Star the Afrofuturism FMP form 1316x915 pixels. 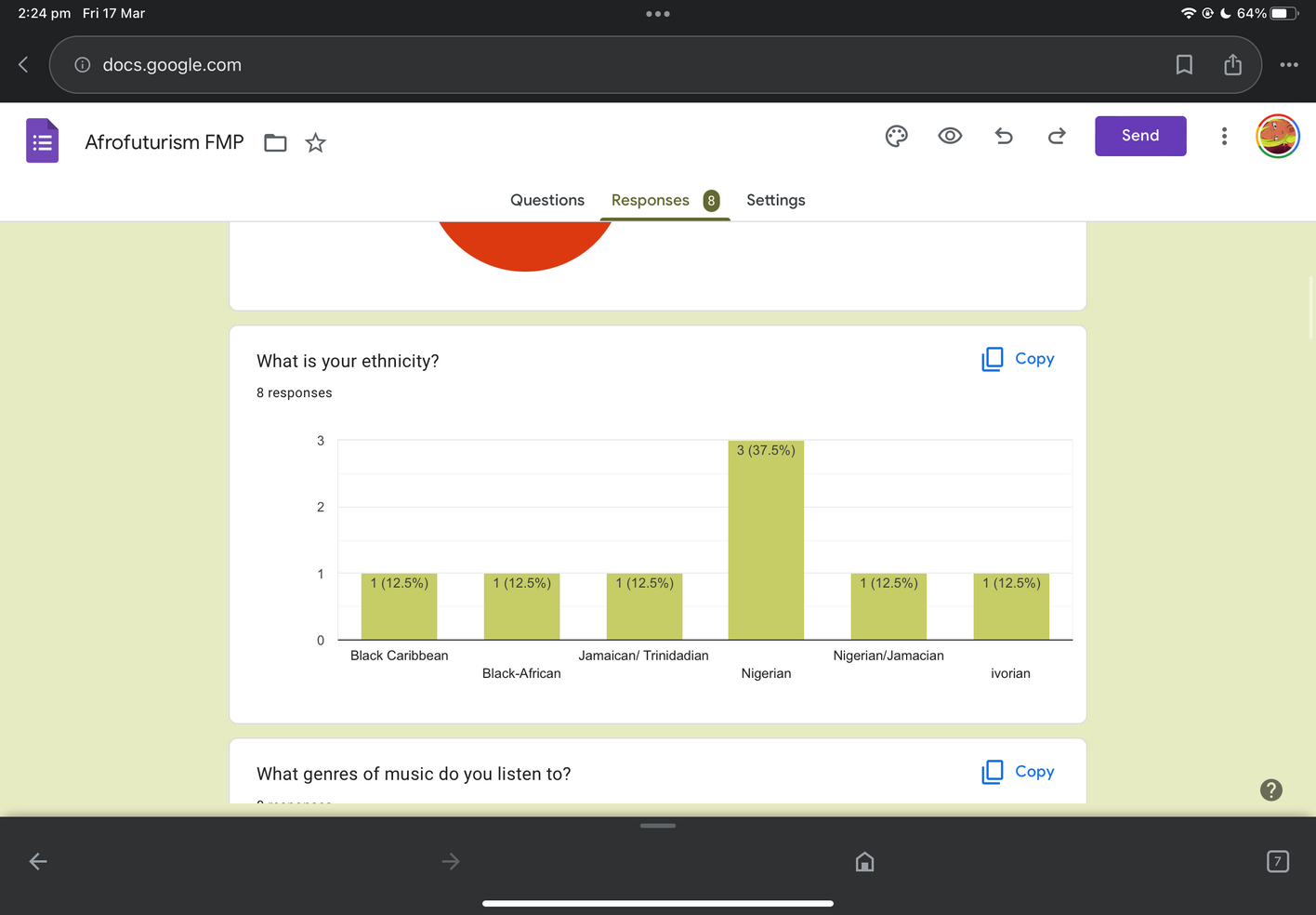pyautogui.click(x=316, y=143)
